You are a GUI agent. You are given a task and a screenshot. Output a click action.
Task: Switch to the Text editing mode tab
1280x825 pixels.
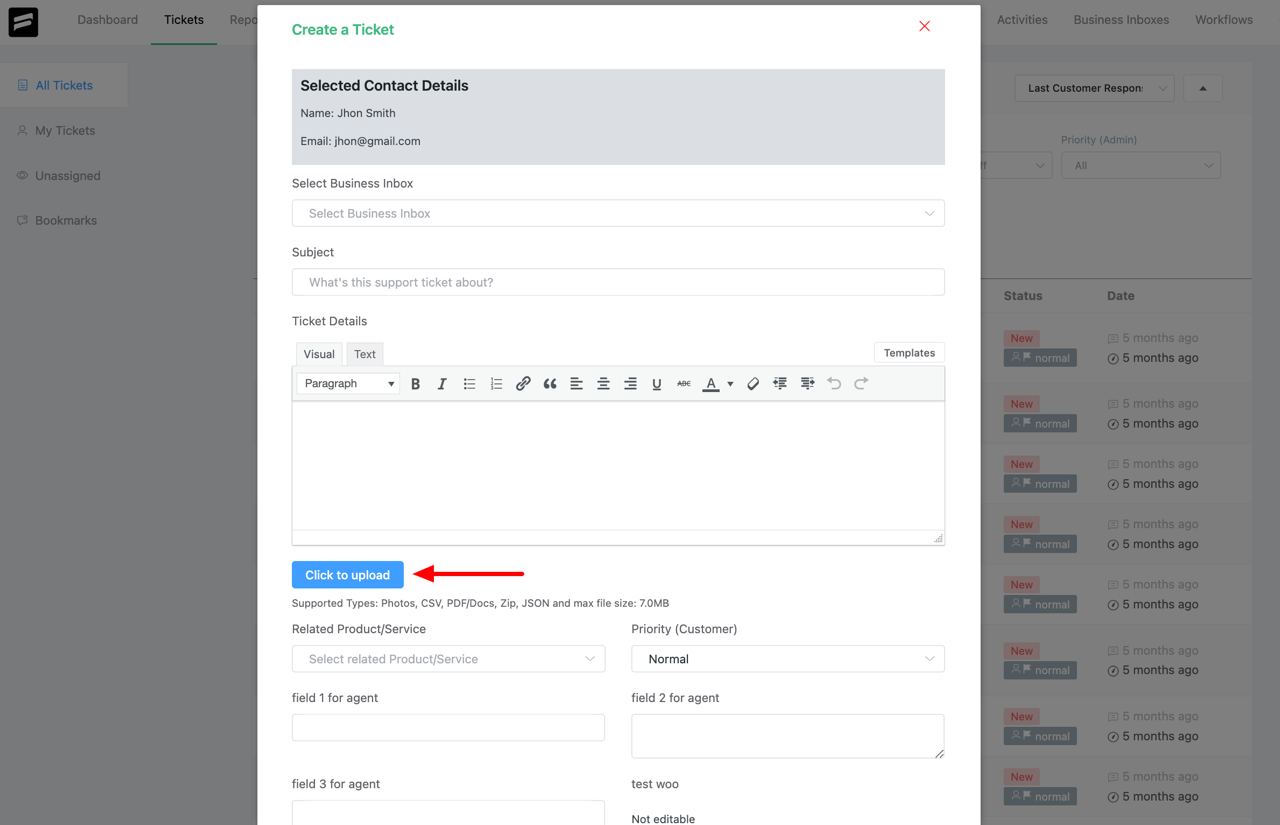pos(364,353)
